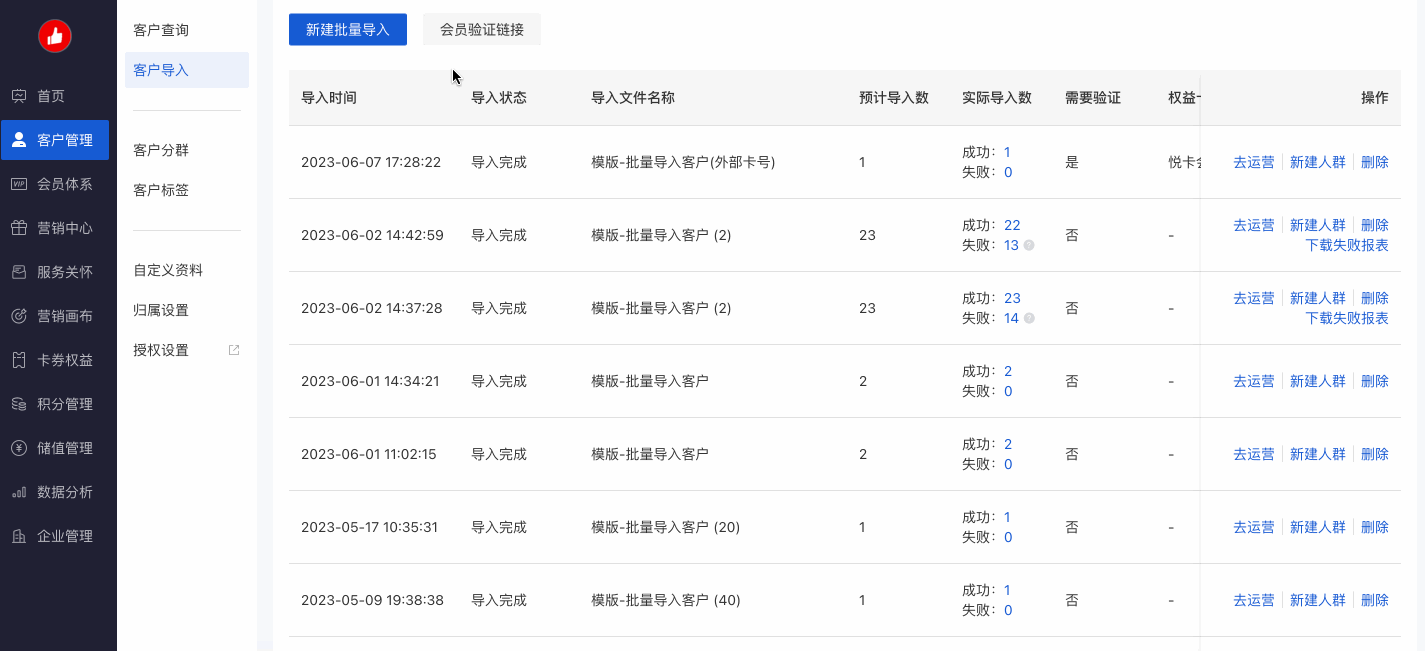This screenshot has height=651, width=1425.
Task: Click the 营销中心 gift icon
Action: pos(19,228)
